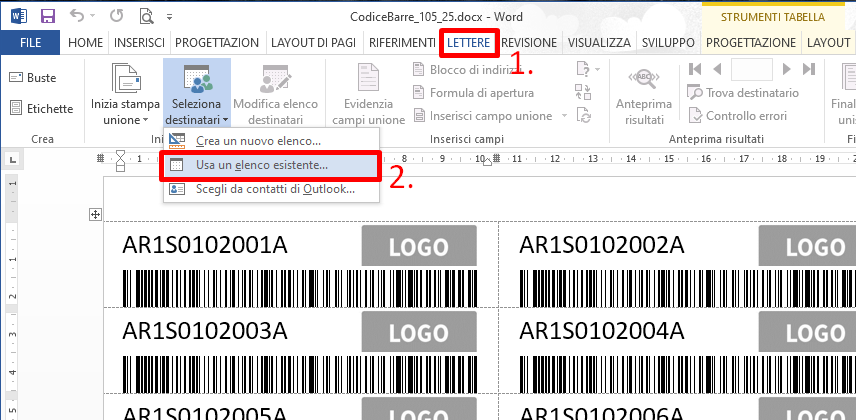
Task: Switch to the VISUALIZZA tab
Action: pyautogui.click(x=599, y=43)
